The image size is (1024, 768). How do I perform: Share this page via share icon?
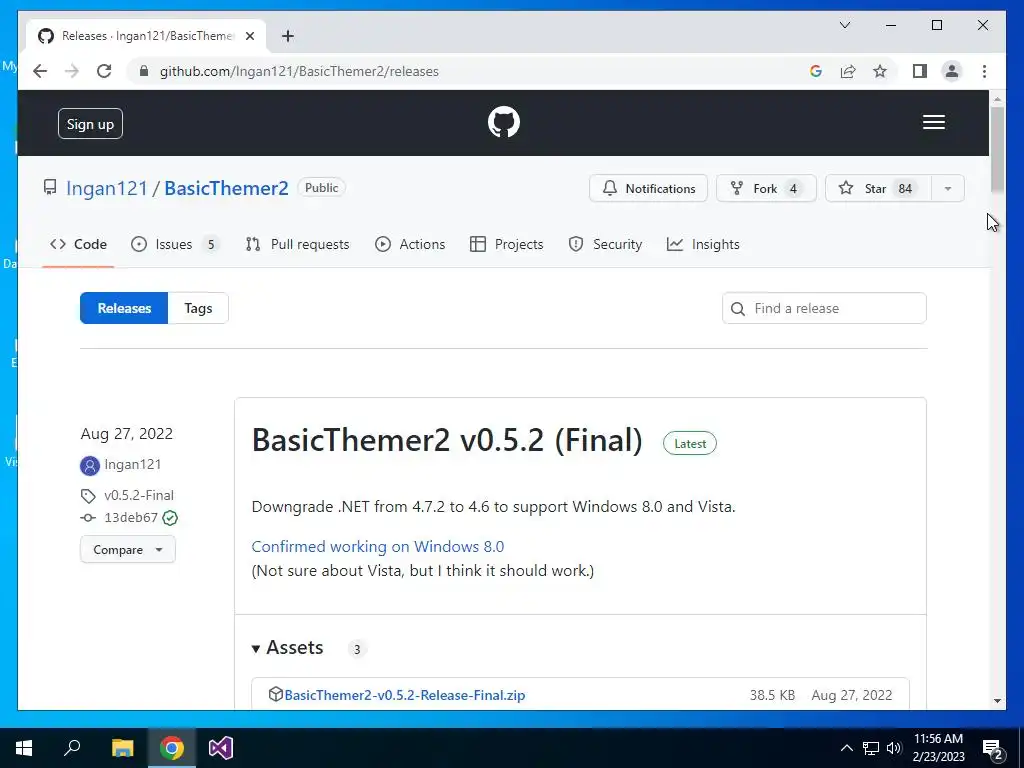pos(848,71)
